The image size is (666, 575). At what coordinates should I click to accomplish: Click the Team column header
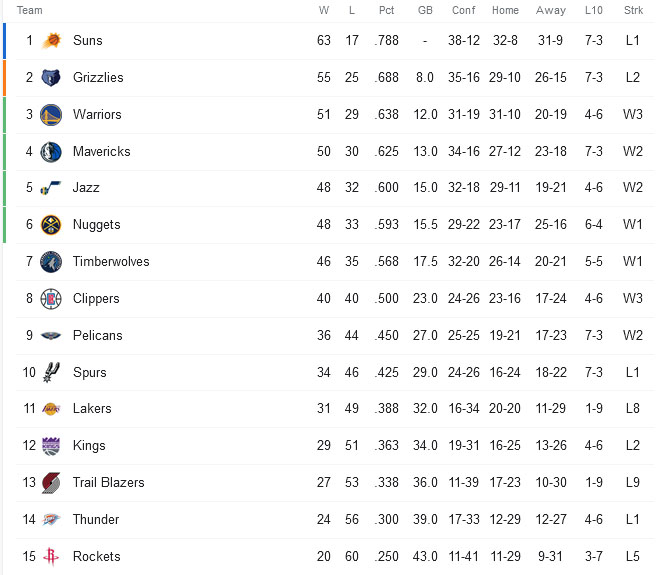tap(29, 10)
